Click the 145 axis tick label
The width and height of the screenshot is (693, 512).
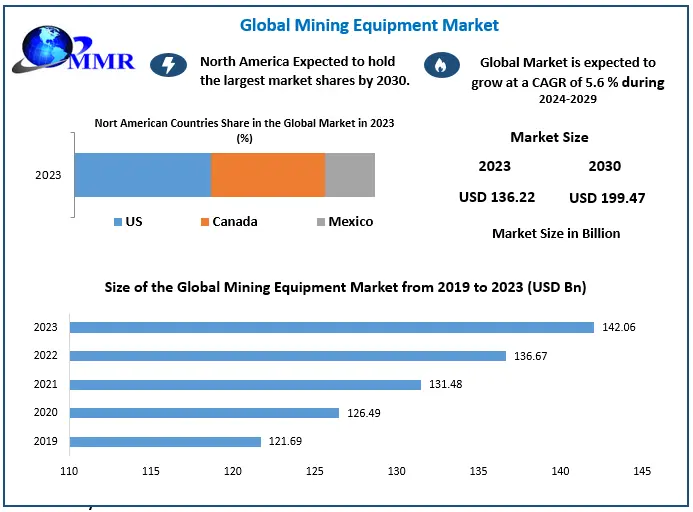point(642,471)
